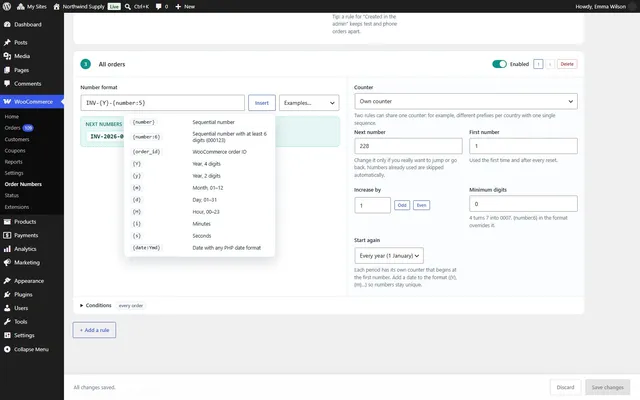Image resolution: width=640 pixels, height=400 pixels.
Task: Open the Ctrl+K search command
Action: pyautogui.click(x=137, y=7)
